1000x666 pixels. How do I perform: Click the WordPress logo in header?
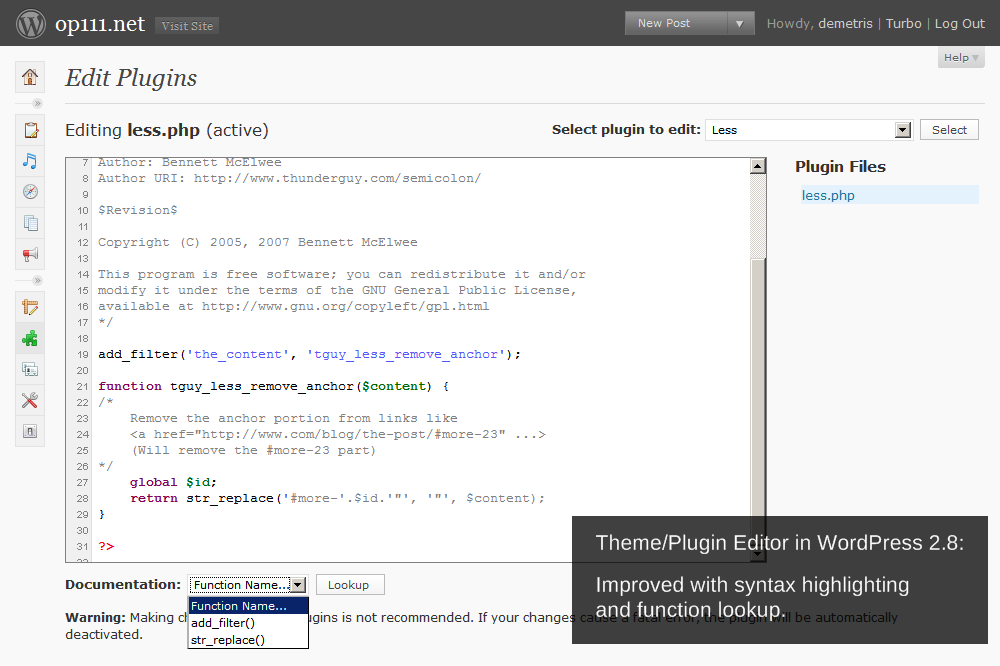[x=31, y=24]
